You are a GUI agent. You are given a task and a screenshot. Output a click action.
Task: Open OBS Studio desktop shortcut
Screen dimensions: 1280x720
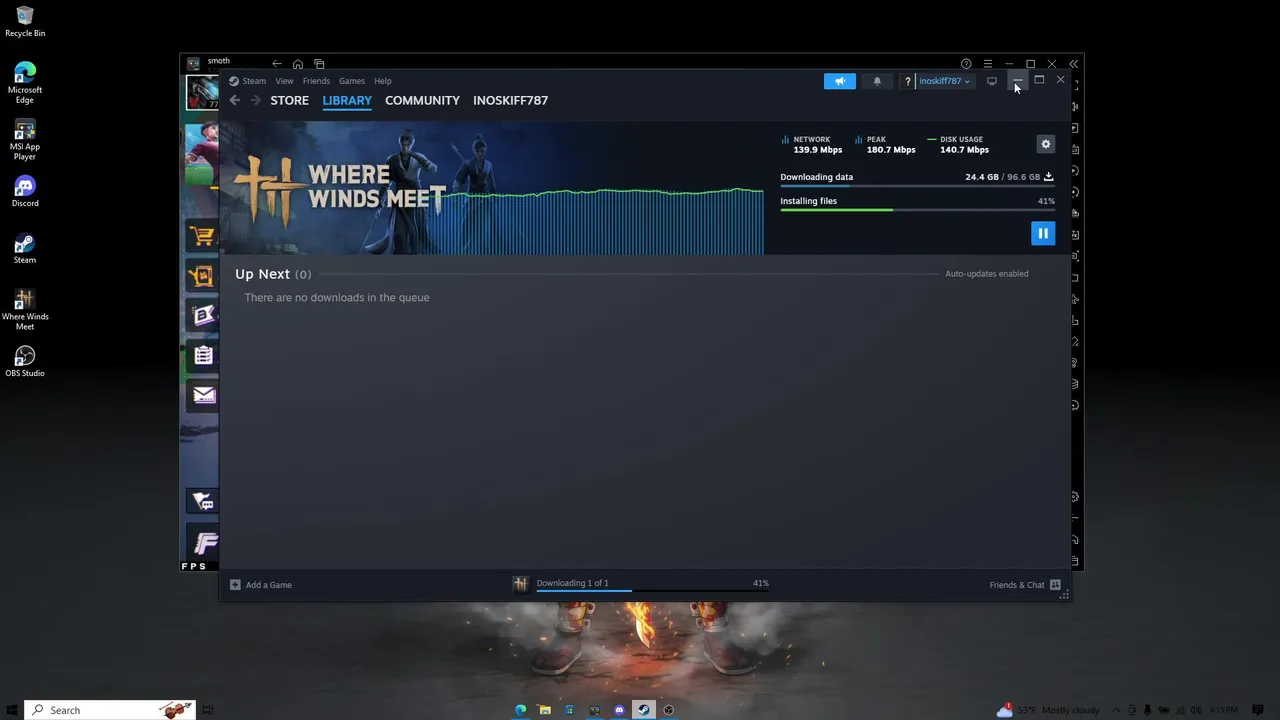[25, 361]
